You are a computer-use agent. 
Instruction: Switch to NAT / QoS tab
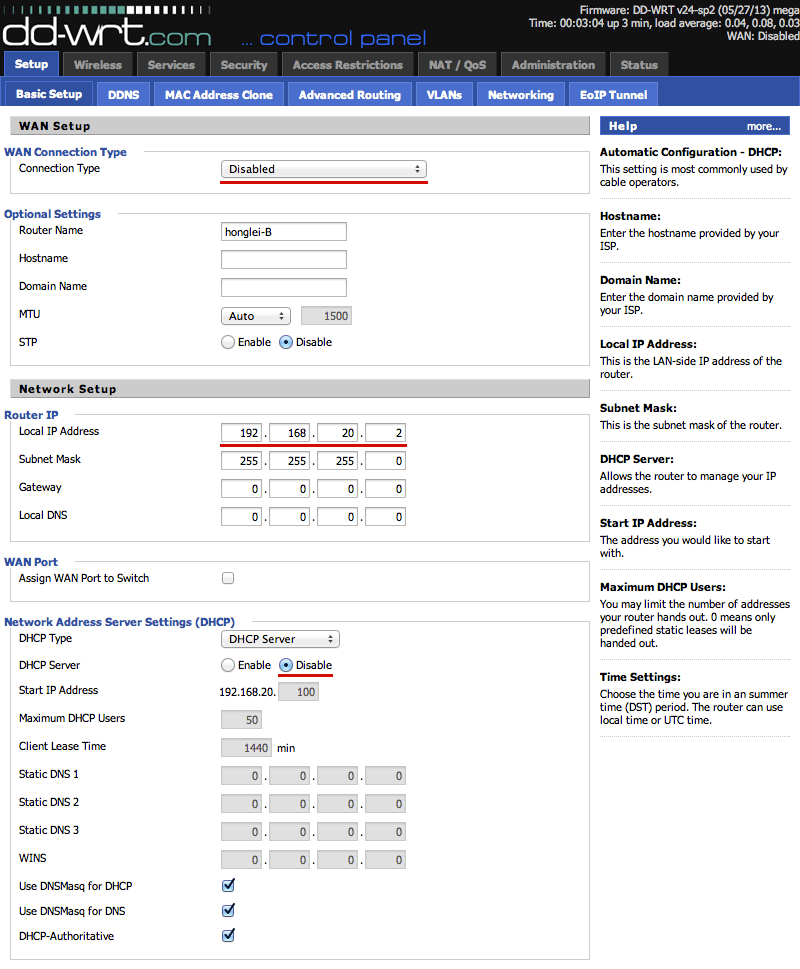point(458,65)
